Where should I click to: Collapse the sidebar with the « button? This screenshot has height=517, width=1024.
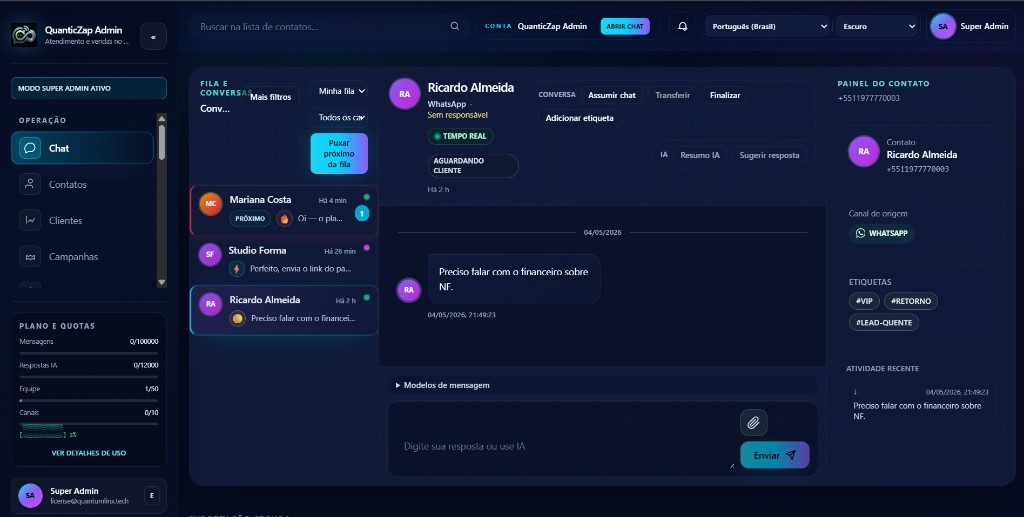(x=153, y=37)
